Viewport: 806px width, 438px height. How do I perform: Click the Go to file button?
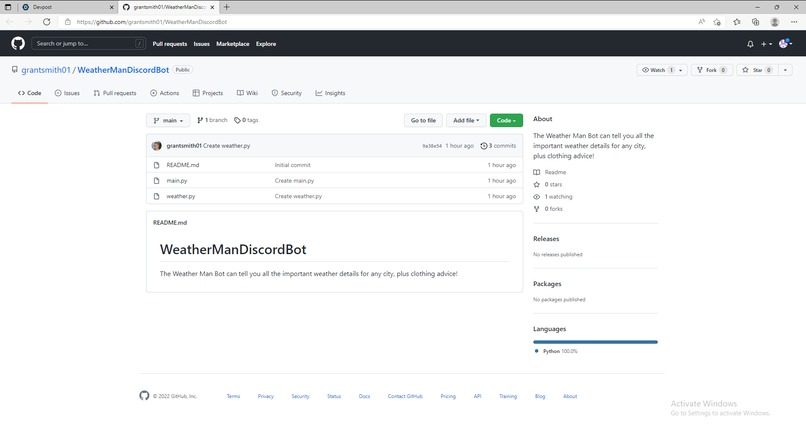(423, 120)
